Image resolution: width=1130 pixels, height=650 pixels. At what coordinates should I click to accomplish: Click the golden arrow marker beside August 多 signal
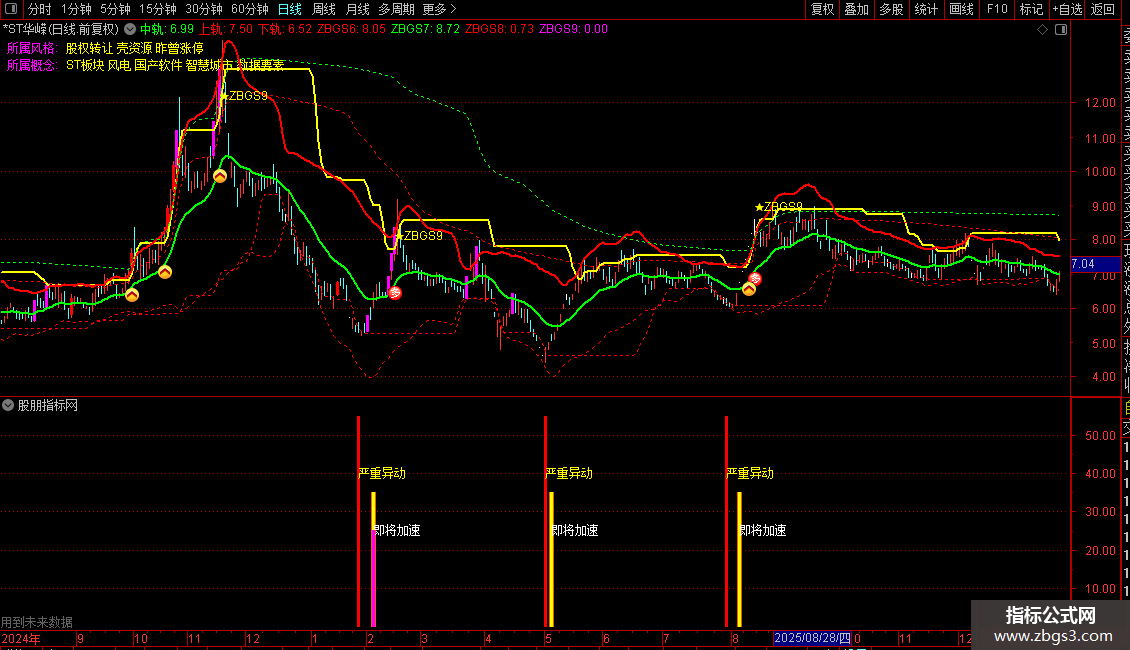(749, 289)
